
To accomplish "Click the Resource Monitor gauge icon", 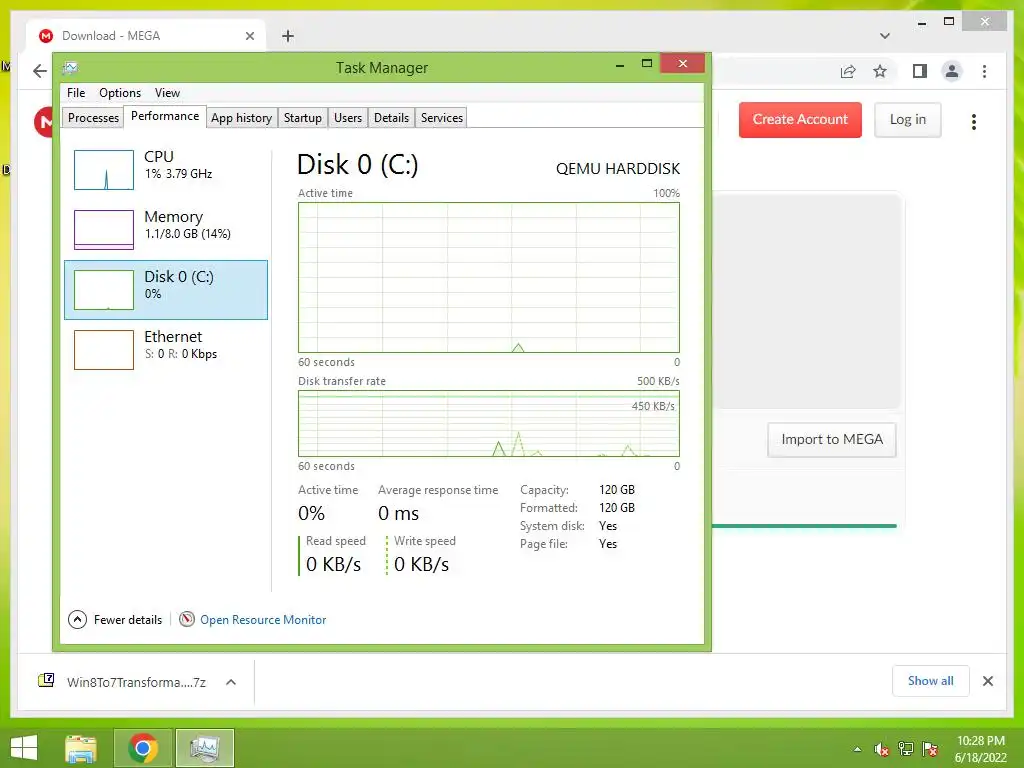I will [x=187, y=619].
